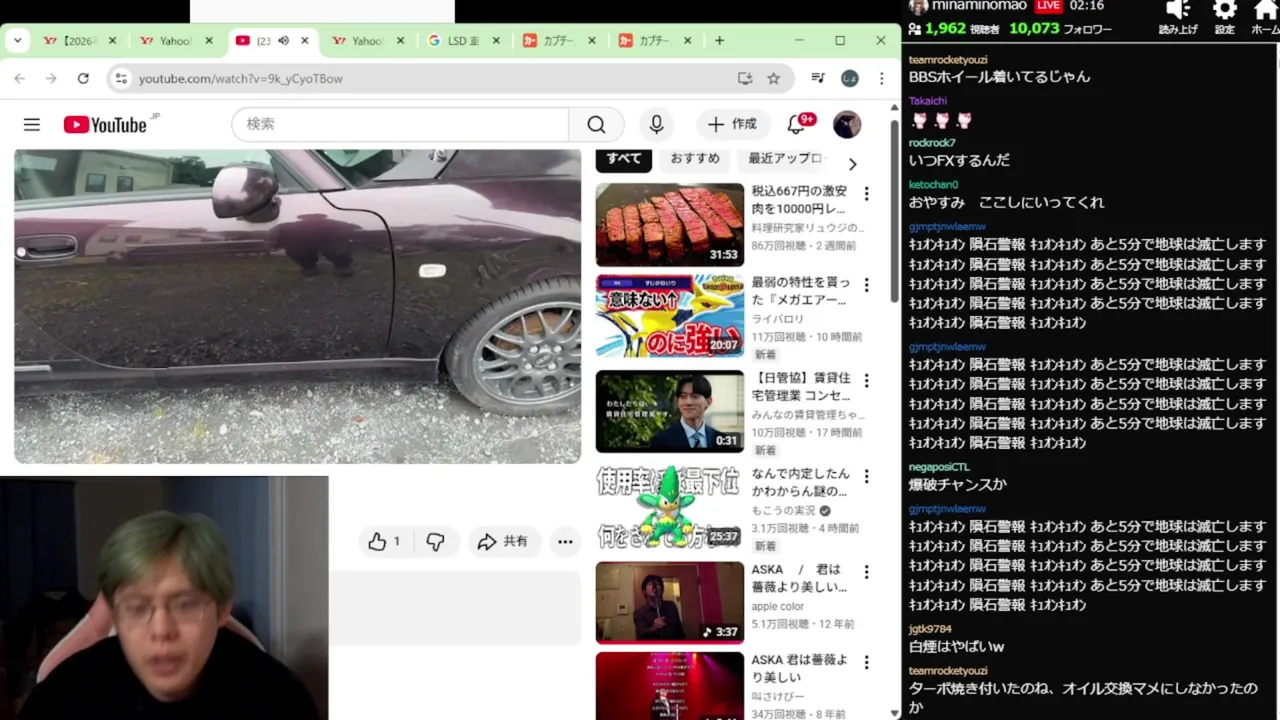Go forward in Chrome browser
Image resolution: width=1280 pixels, height=720 pixels.
[51, 78]
